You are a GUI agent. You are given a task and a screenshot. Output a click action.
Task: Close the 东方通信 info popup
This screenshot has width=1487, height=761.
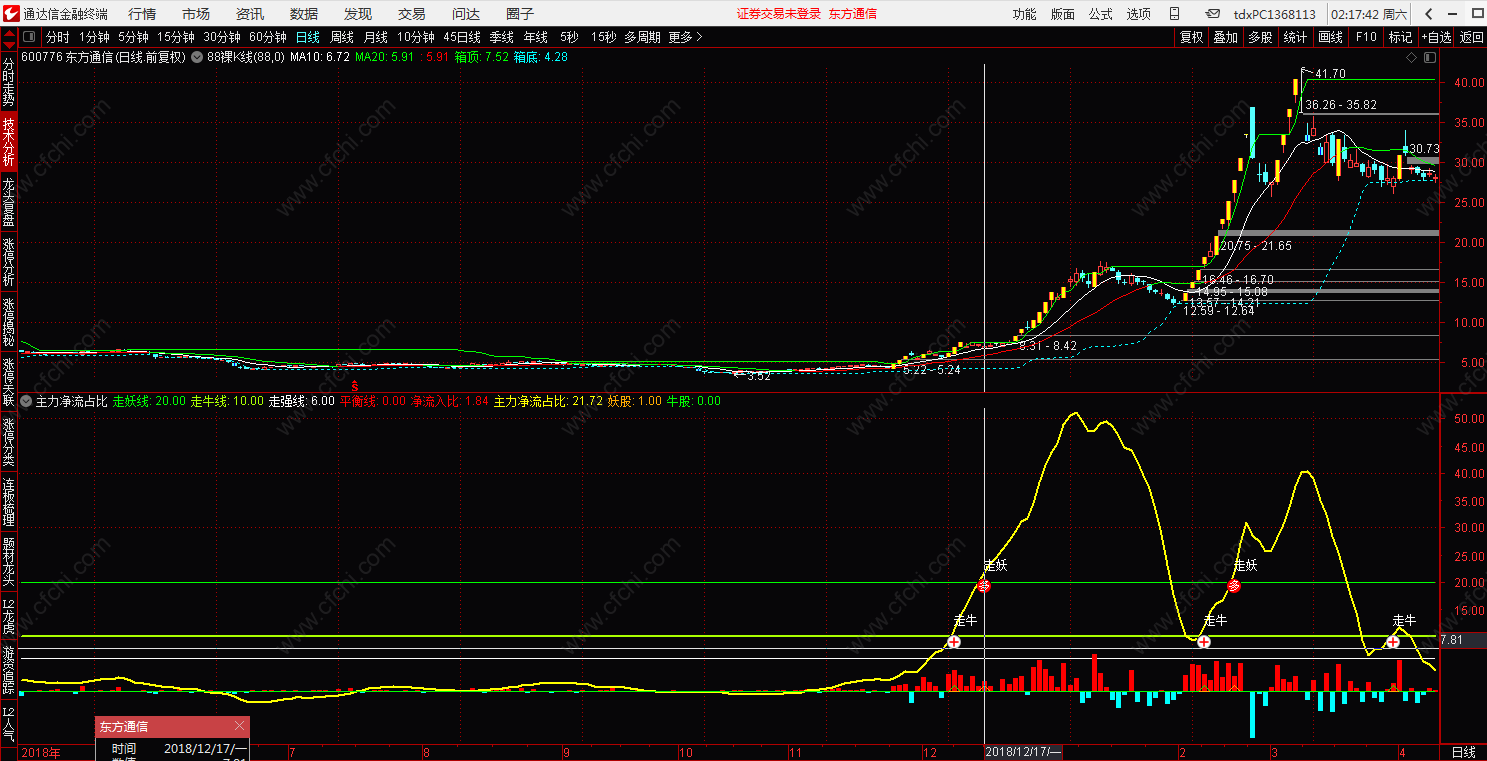(239, 726)
